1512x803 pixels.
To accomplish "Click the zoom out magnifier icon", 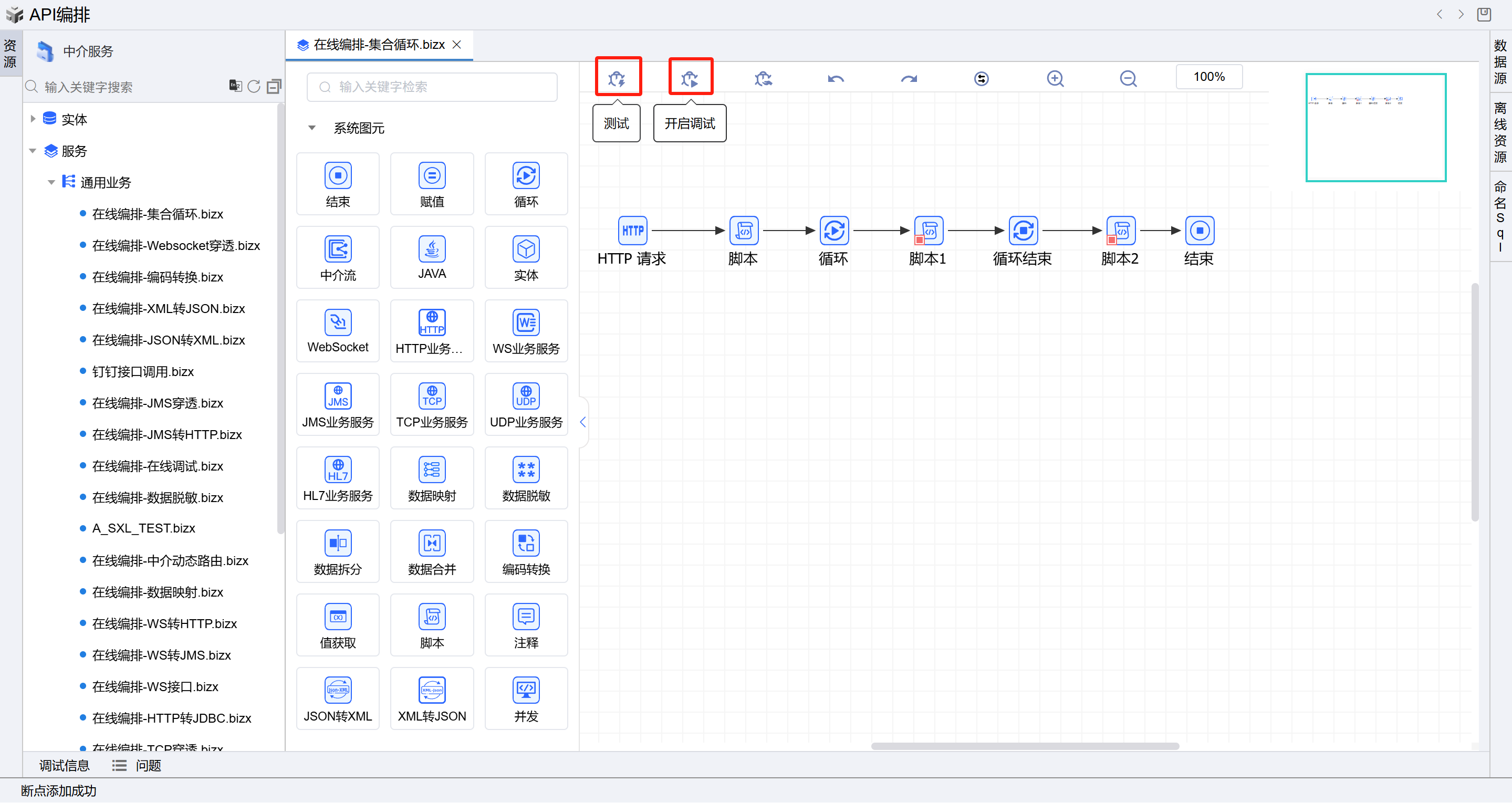I will pyautogui.click(x=1128, y=78).
